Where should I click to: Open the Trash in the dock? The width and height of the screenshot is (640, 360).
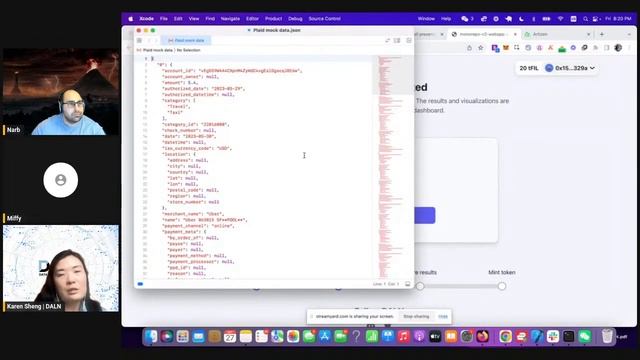[607, 336]
